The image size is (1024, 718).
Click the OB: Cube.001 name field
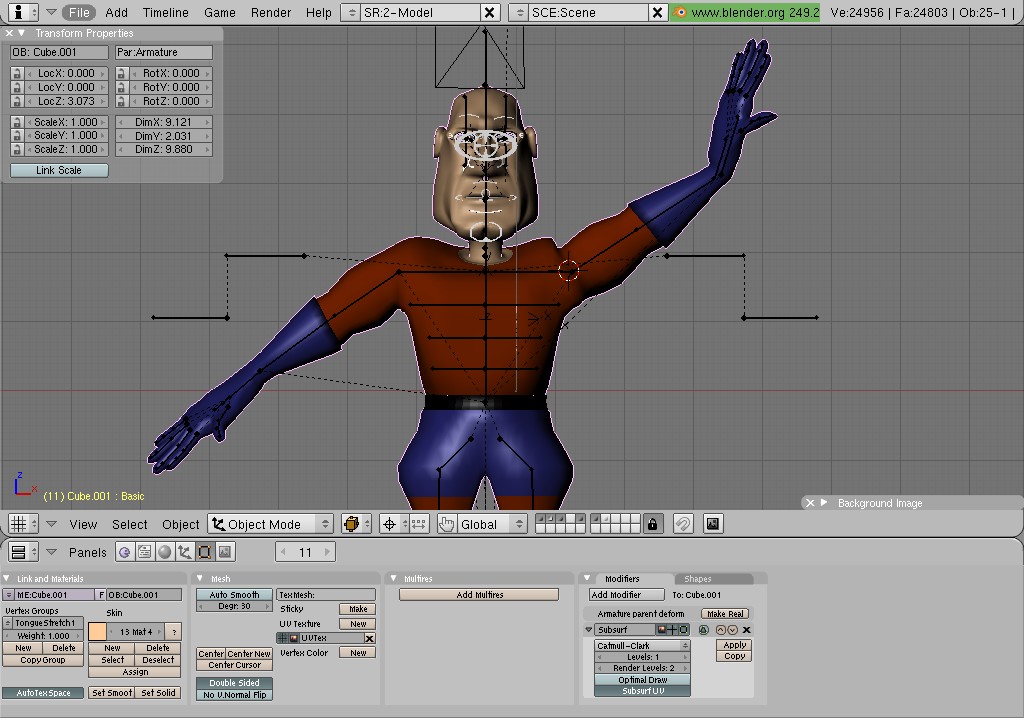pyautogui.click(x=59, y=52)
